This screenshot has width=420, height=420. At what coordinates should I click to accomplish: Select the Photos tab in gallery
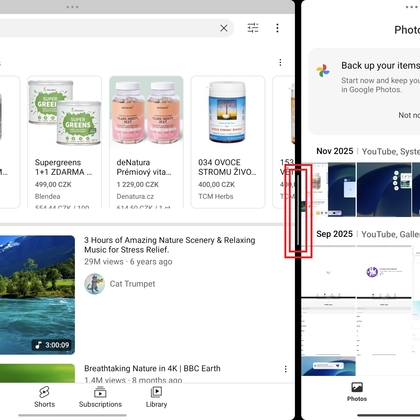pyautogui.click(x=357, y=392)
